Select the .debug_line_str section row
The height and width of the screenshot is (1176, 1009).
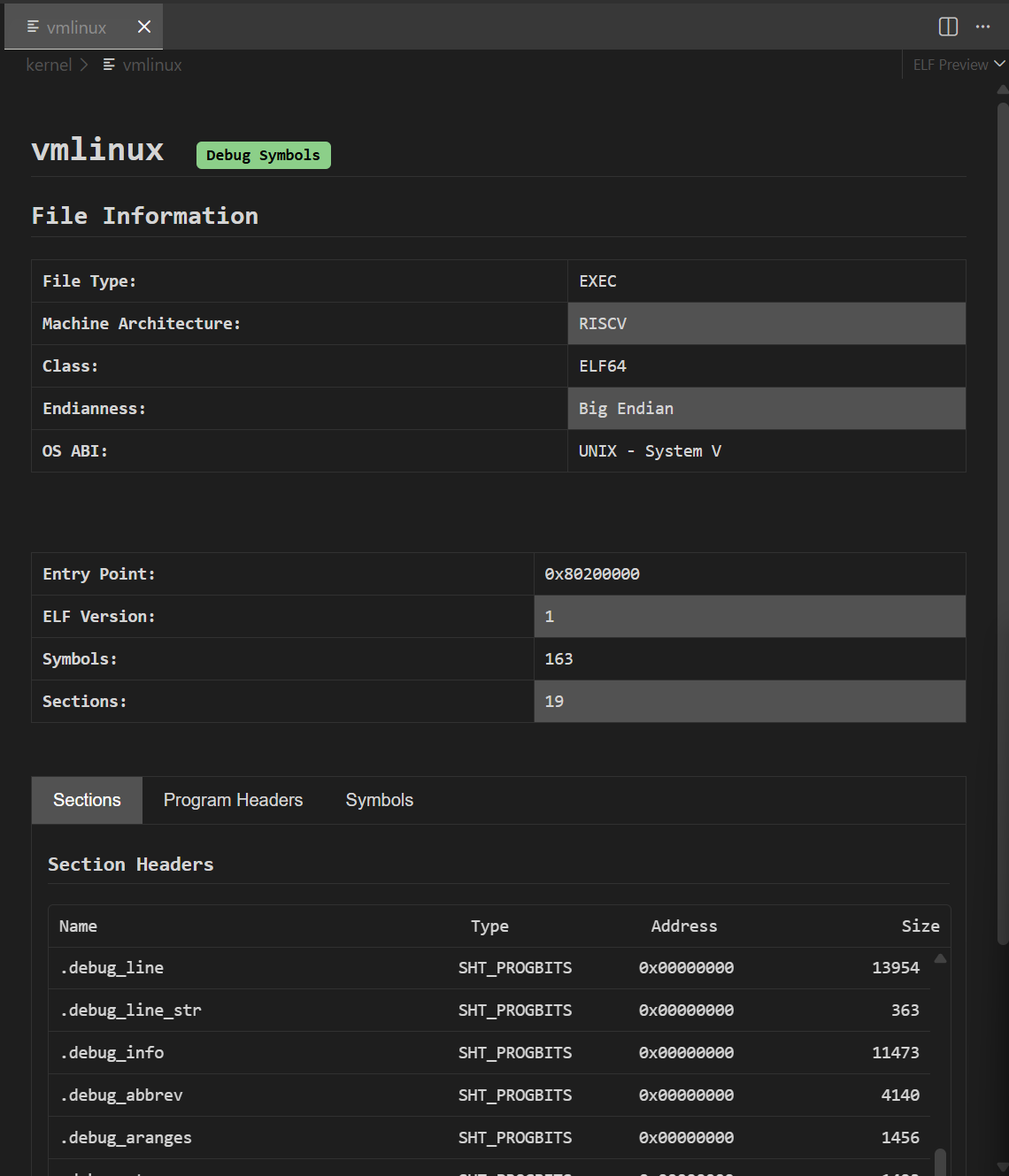pos(489,1011)
